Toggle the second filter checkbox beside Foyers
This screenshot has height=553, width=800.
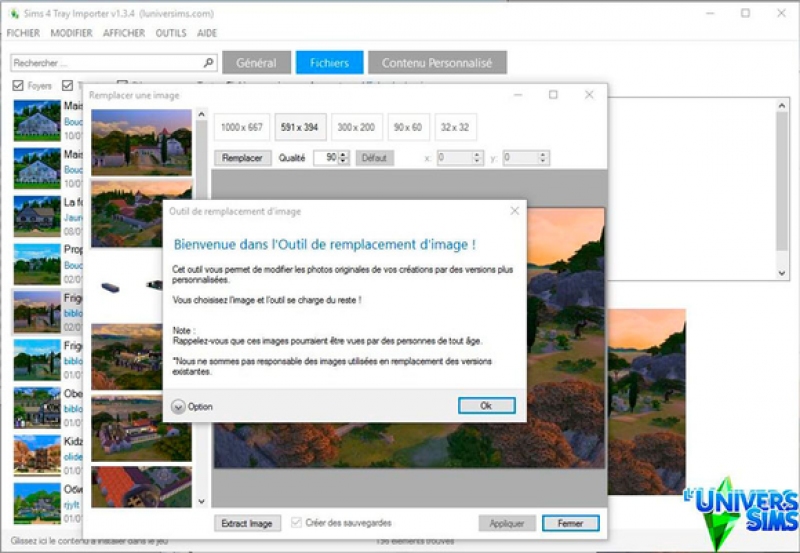coord(67,85)
